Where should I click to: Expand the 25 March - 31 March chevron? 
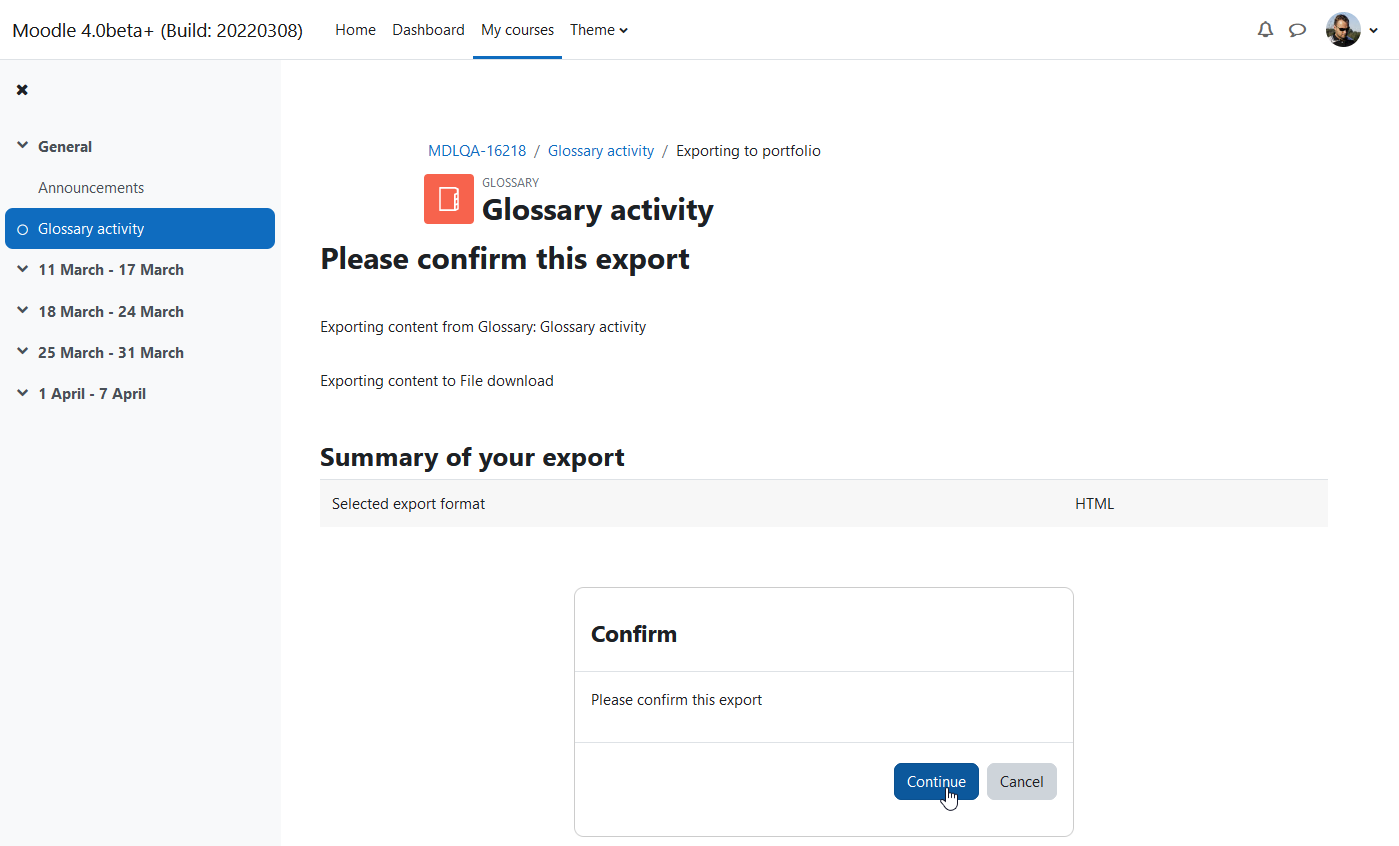tap(23, 352)
